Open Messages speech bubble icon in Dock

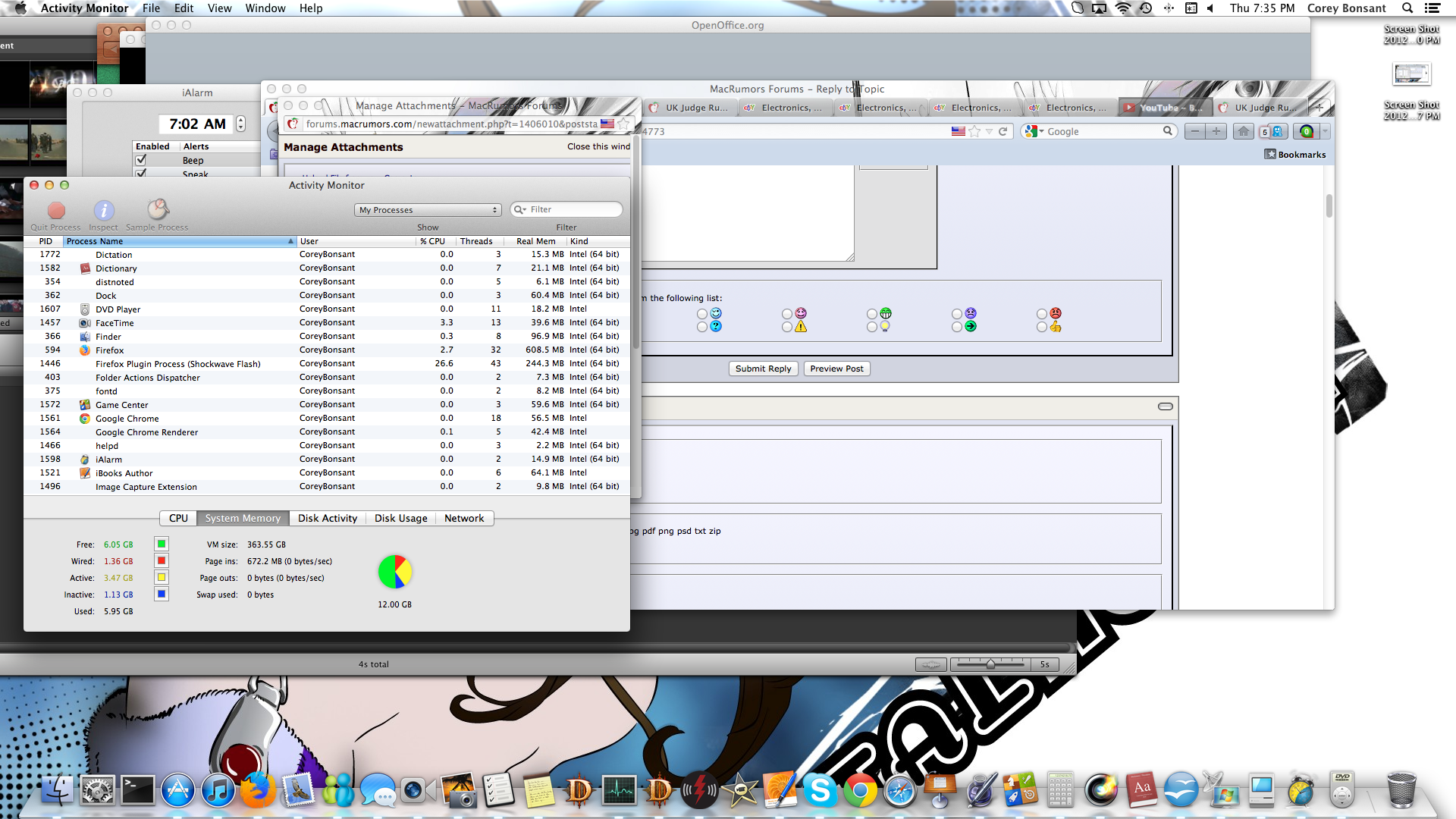[378, 790]
